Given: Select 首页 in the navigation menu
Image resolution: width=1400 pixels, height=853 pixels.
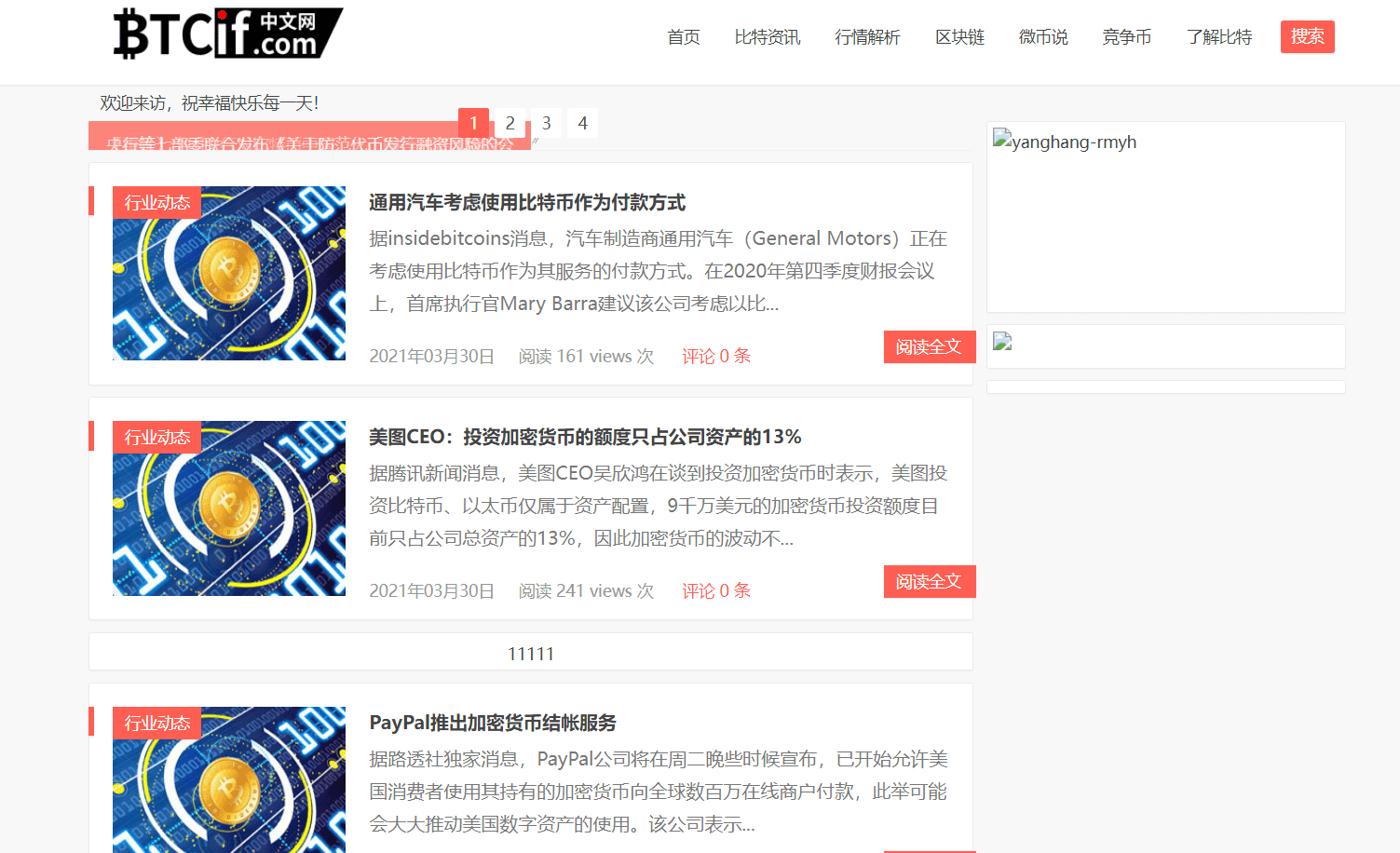Looking at the screenshot, I should pyautogui.click(x=683, y=36).
